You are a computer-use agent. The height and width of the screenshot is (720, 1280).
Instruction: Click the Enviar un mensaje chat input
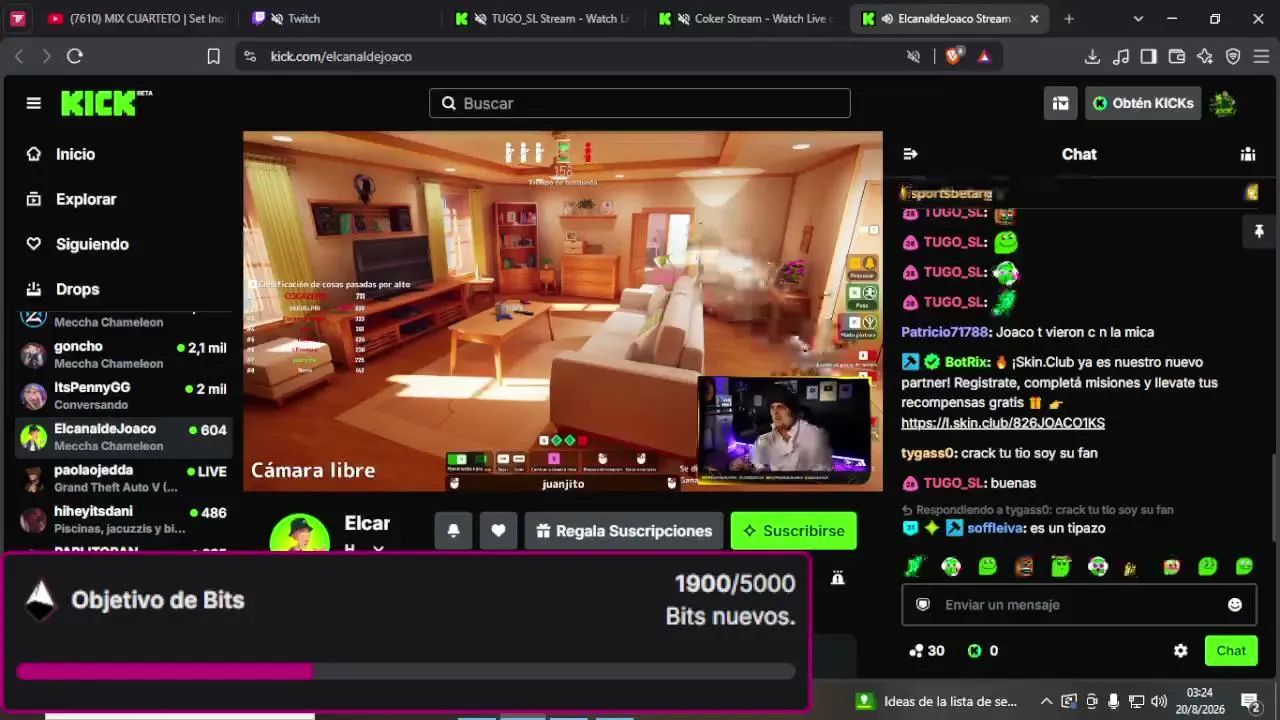[1079, 605]
